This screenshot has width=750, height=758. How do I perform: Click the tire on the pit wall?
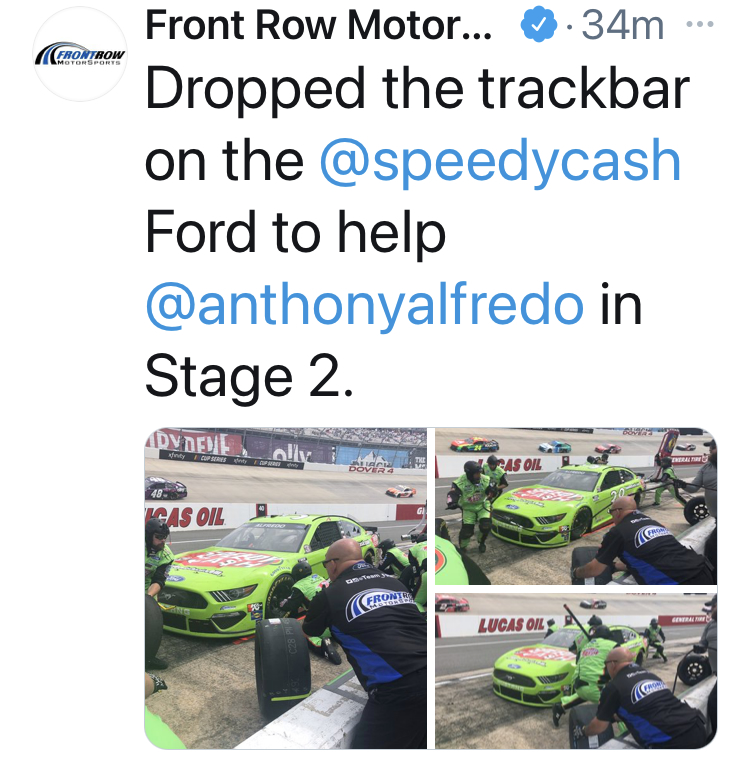282,667
